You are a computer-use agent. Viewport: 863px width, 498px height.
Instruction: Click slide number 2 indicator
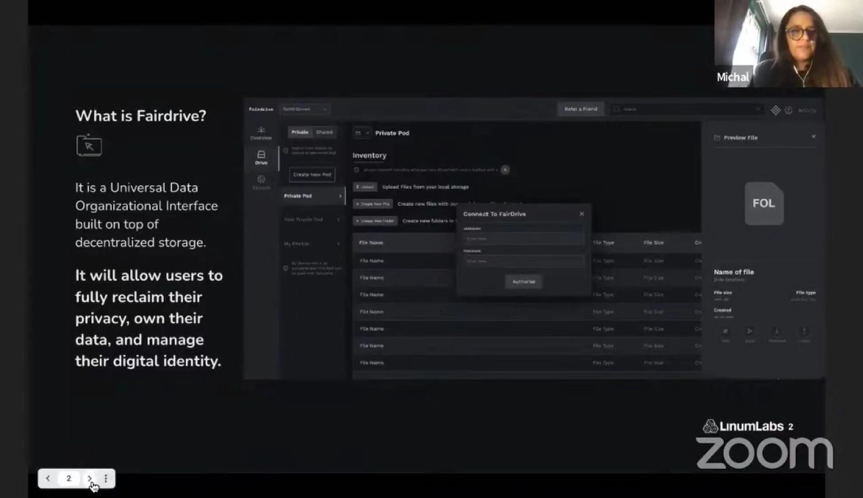pyautogui.click(x=69, y=478)
